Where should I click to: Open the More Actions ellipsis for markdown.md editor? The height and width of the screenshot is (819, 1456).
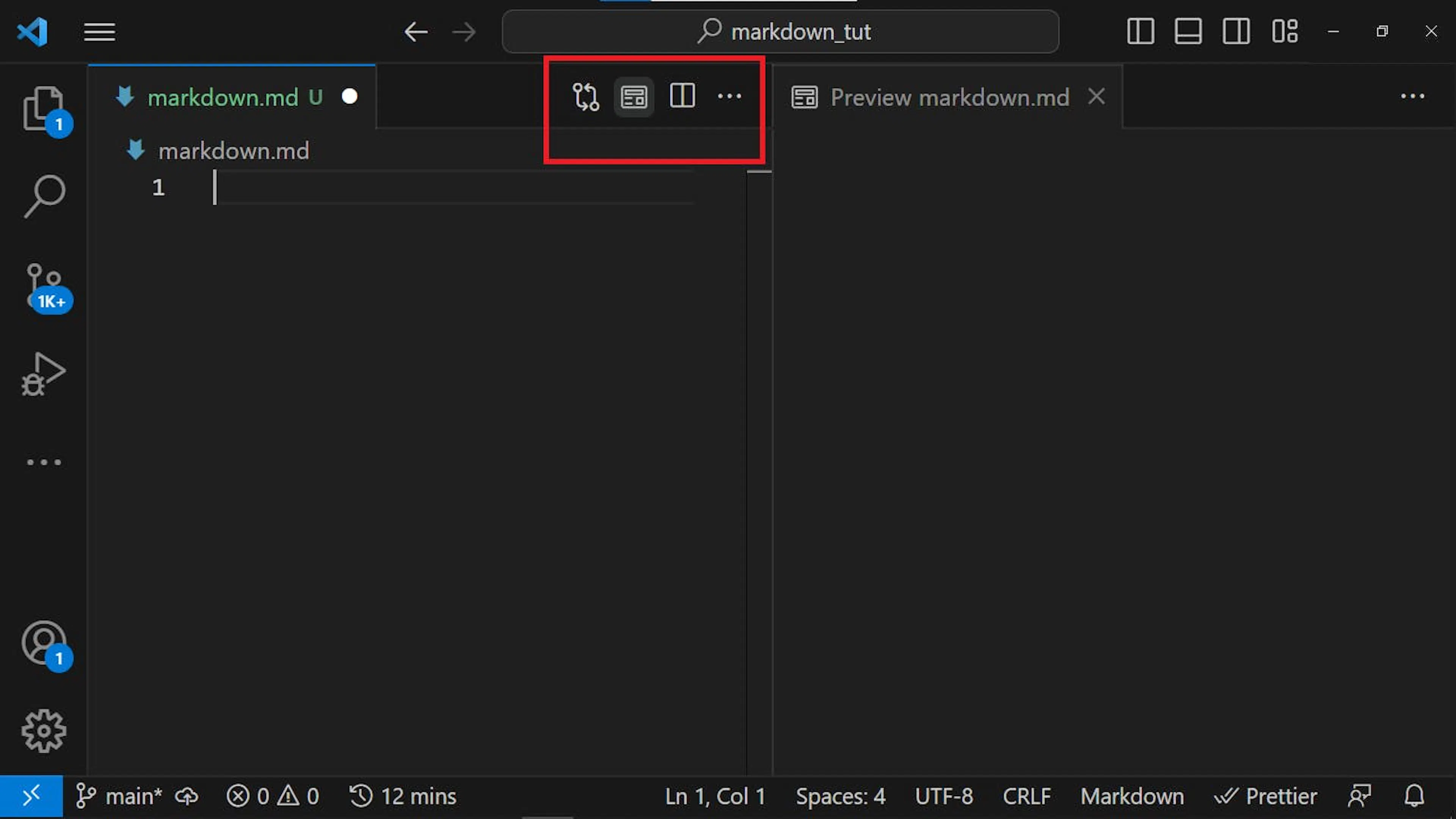[x=729, y=96]
